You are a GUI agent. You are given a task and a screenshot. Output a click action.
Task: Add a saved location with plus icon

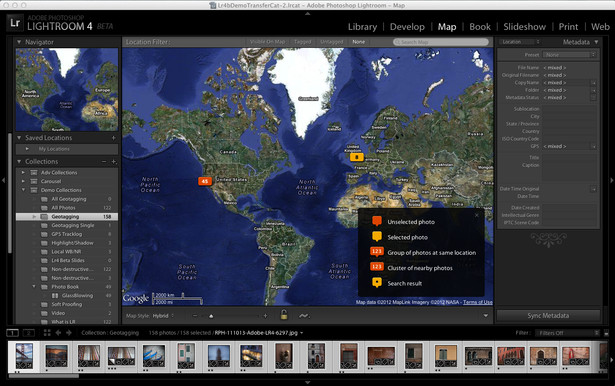point(113,138)
